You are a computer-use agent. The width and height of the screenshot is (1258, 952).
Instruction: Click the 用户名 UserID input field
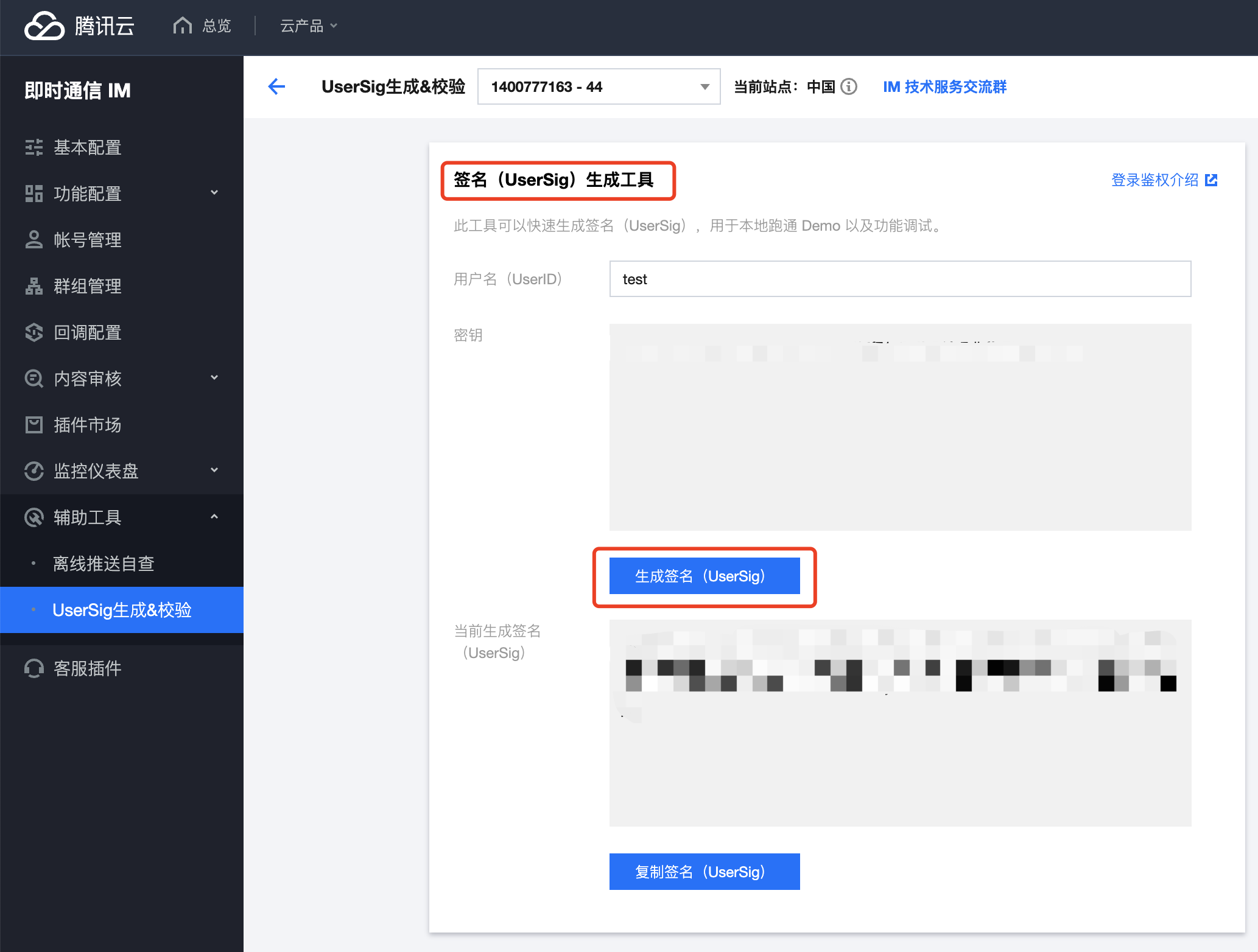[900, 279]
